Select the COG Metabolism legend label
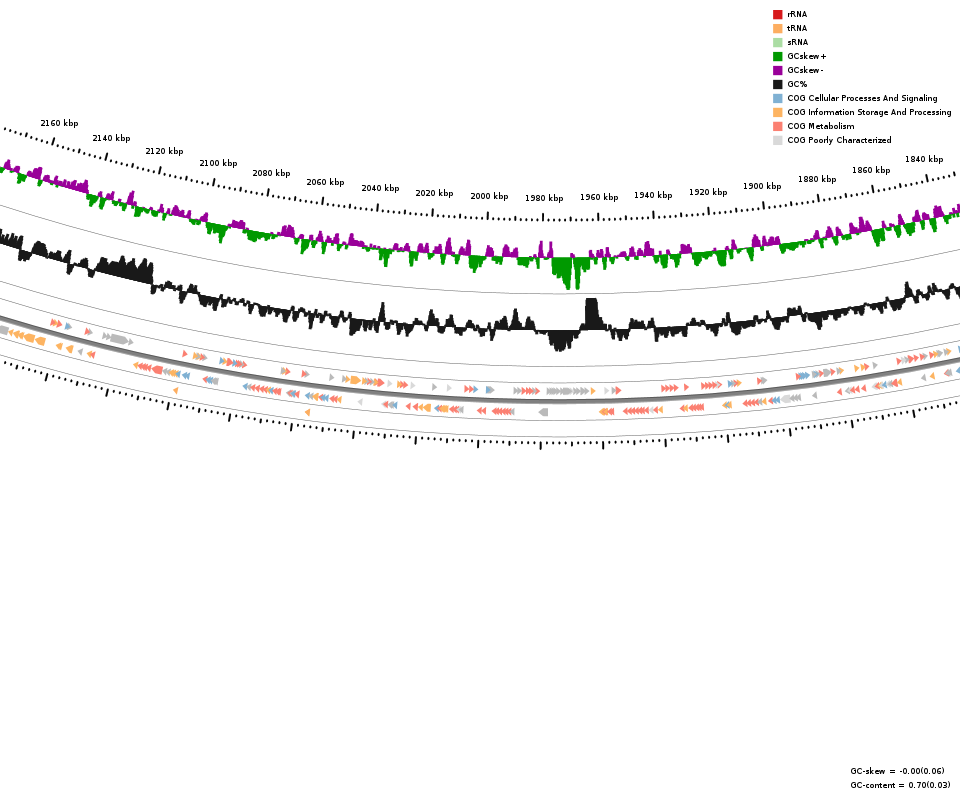This screenshot has width=960, height=800. tap(821, 126)
